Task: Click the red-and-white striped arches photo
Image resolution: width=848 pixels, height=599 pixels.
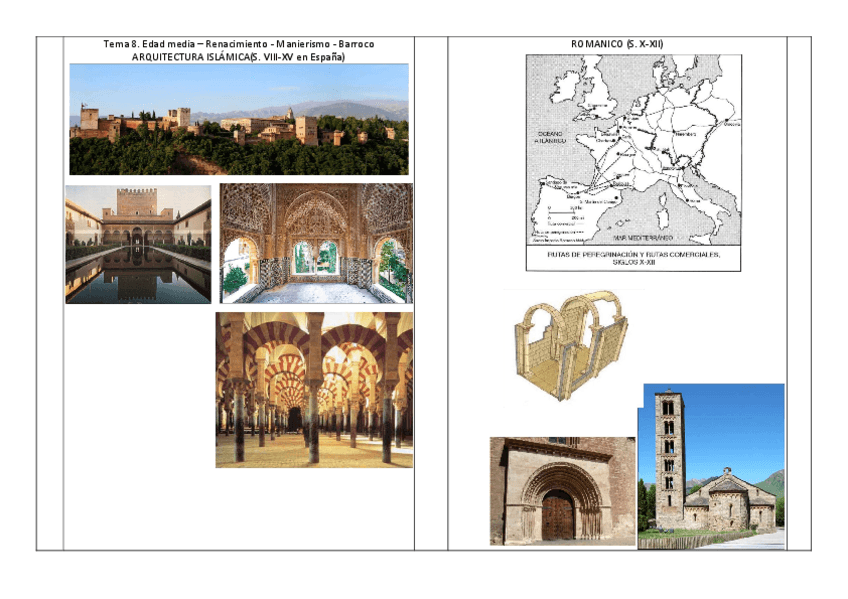Action: click(x=313, y=389)
